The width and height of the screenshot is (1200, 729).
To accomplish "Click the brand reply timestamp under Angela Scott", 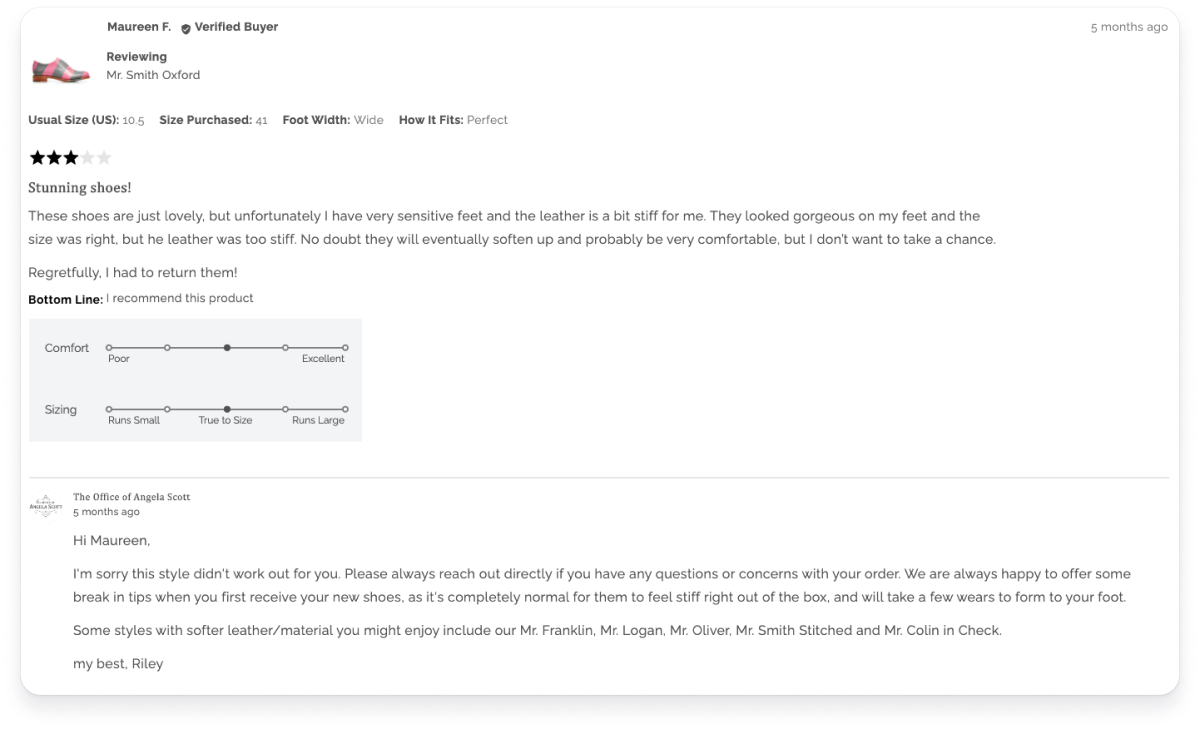I will 106,511.
